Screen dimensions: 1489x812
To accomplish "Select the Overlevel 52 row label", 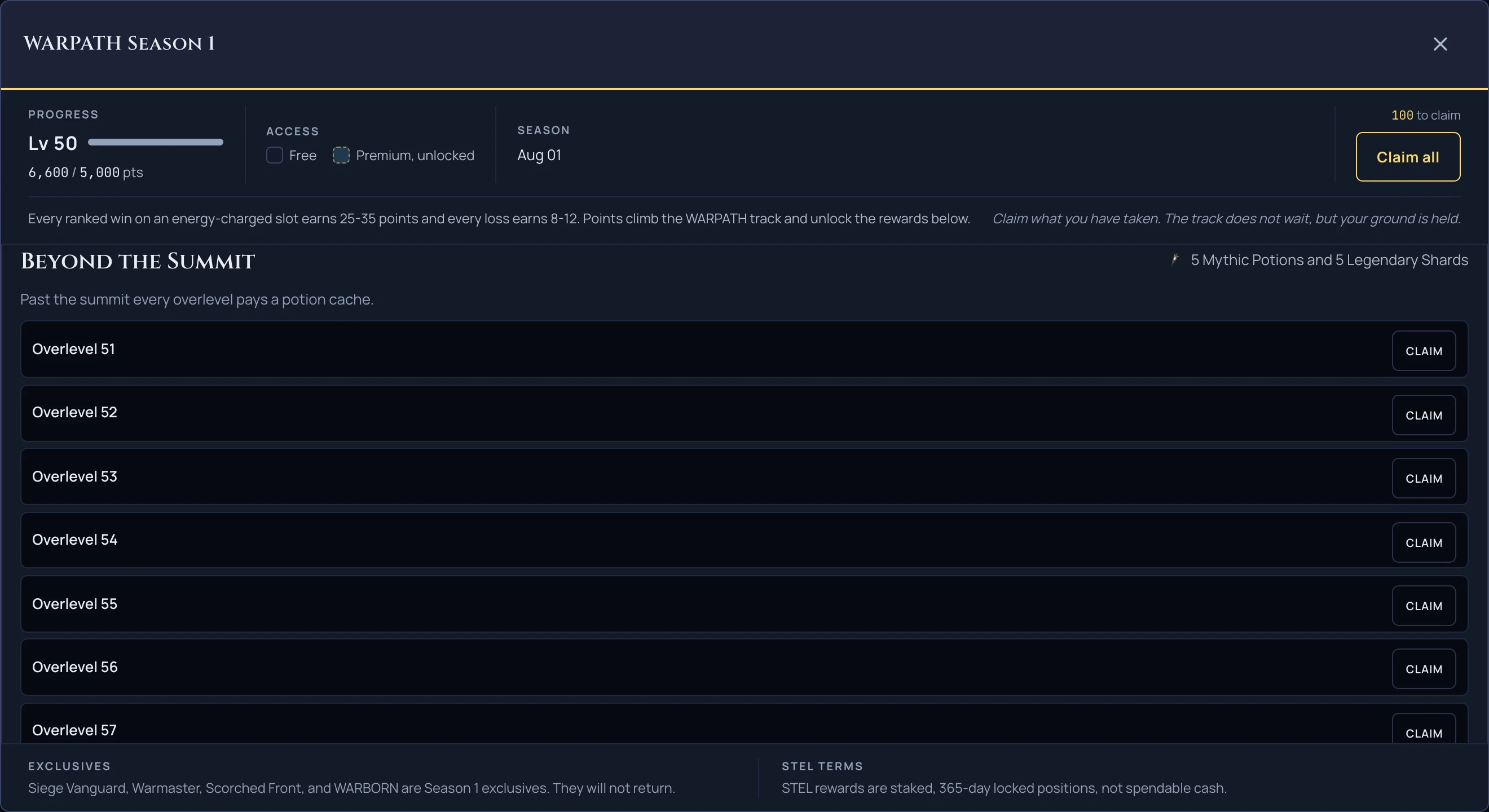I will pyautogui.click(x=74, y=412).
